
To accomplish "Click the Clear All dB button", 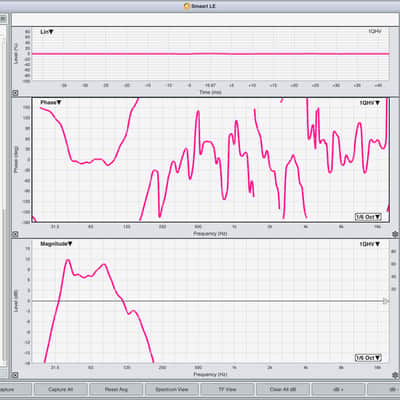I will 283,389.
